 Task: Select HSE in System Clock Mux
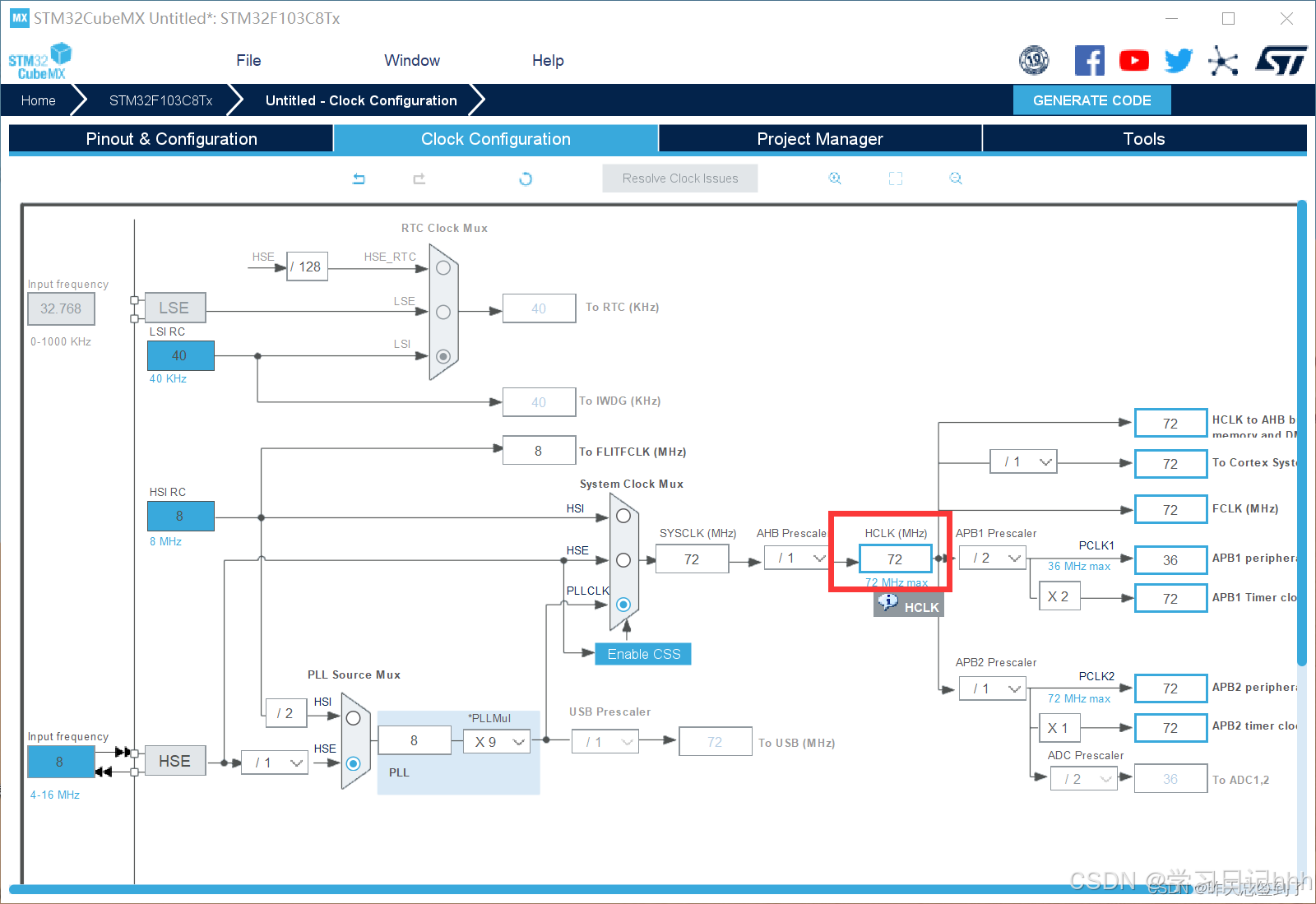click(x=623, y=560)
